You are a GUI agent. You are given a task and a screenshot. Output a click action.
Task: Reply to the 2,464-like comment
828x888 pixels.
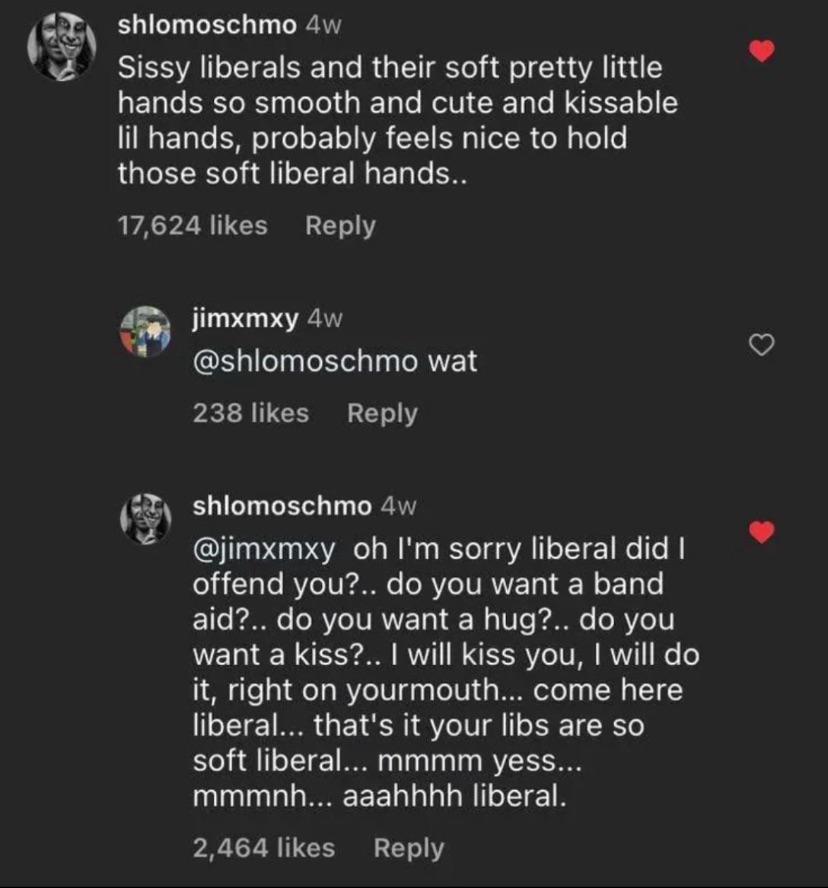pyautogui.click(x=408, y=848)
